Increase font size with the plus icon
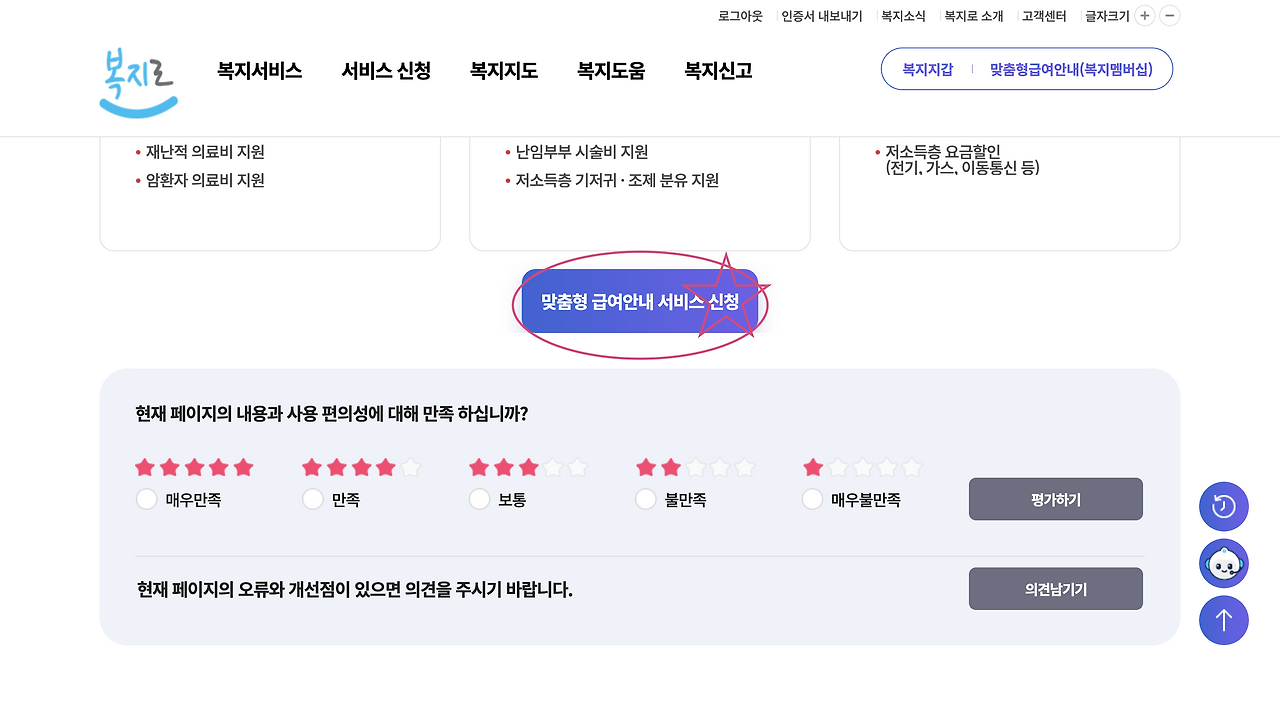This screenshot has width=1280, height=725. (1144, 15)
